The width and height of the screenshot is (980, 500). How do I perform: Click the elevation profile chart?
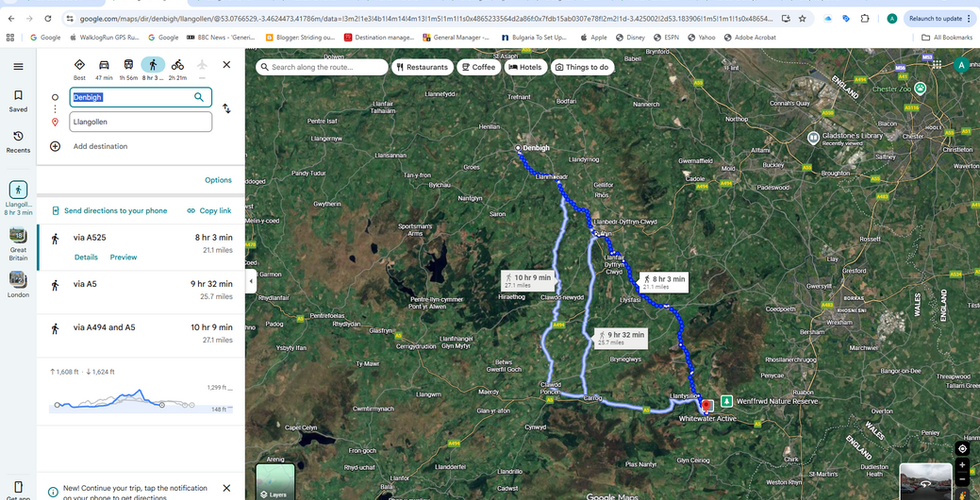[x=141, y=398]
